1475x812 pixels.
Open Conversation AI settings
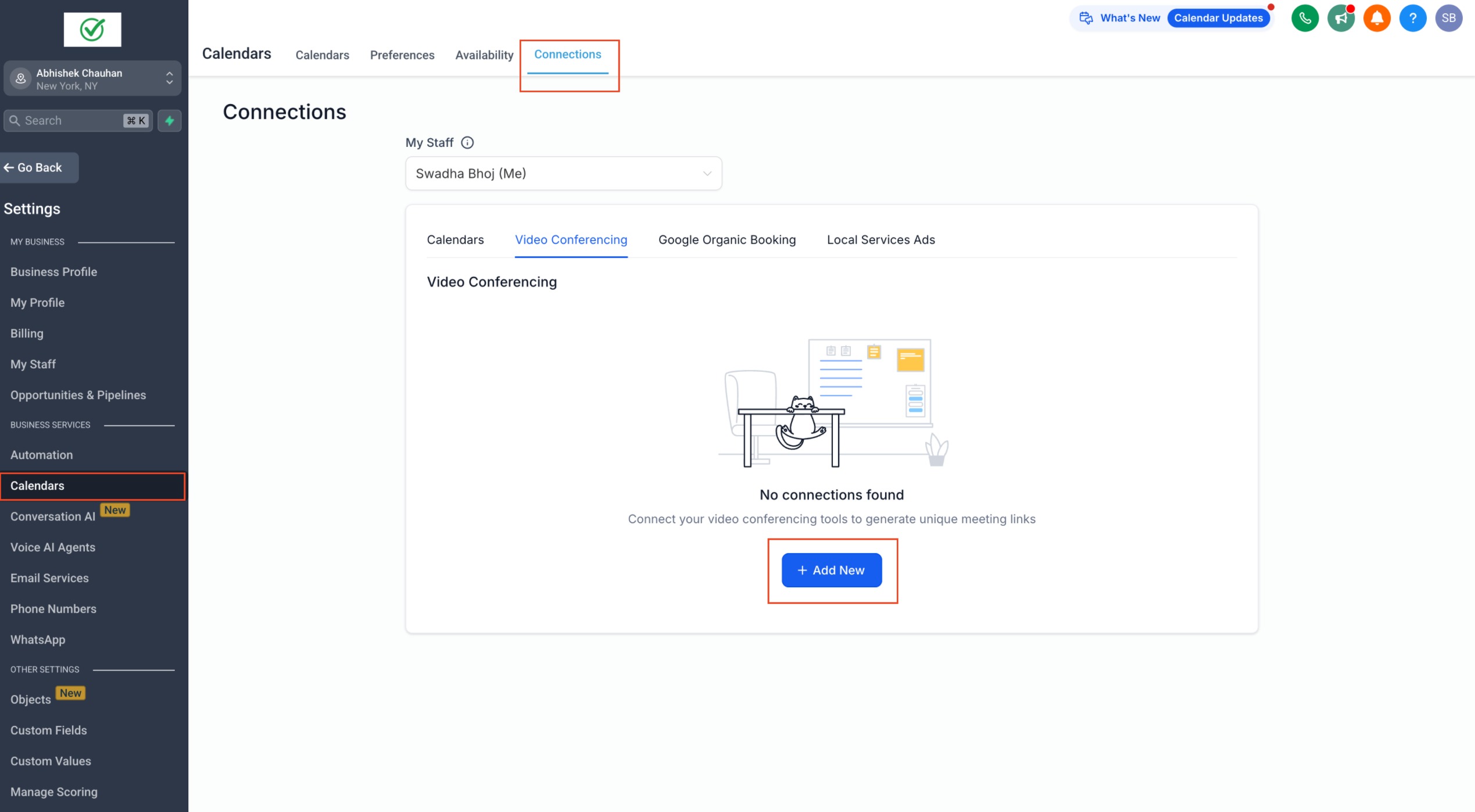tap(53, 516)
